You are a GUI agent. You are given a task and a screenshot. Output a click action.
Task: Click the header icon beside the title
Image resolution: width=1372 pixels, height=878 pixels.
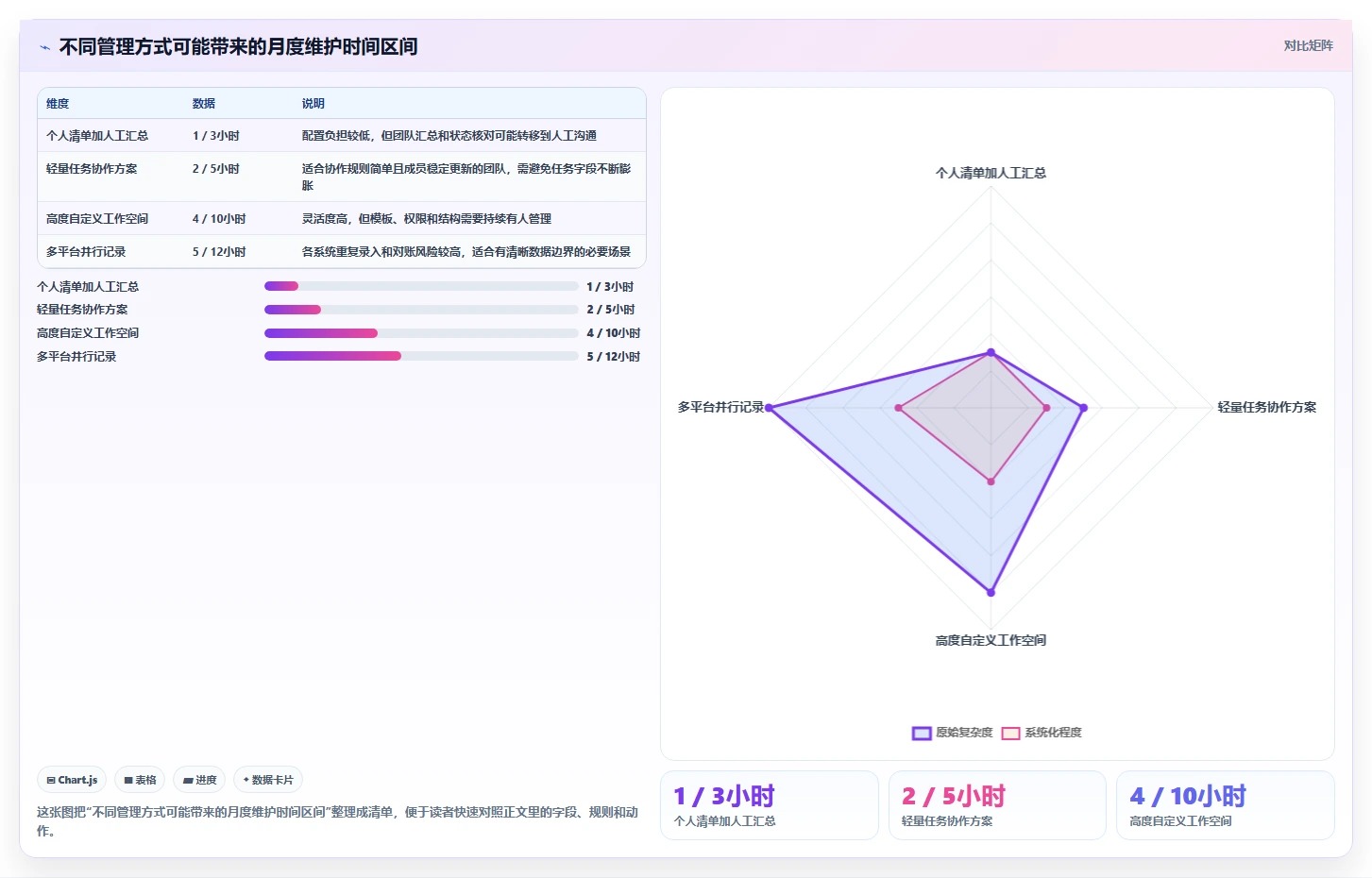44,47
